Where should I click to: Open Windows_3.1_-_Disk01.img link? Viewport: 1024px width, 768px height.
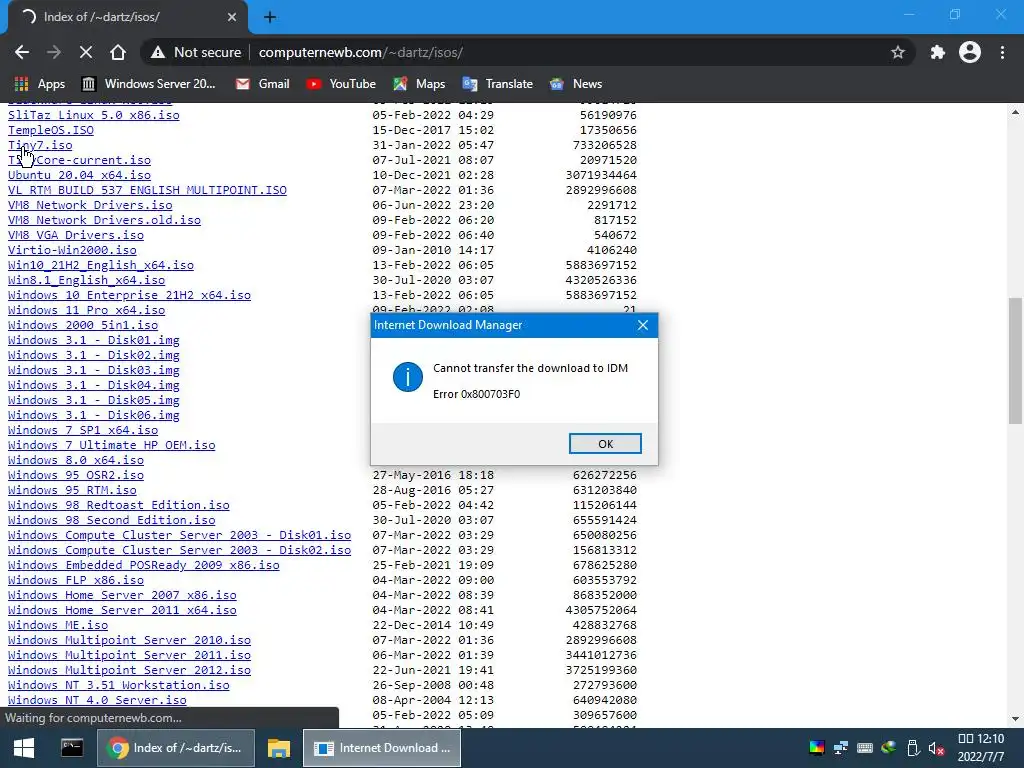coord(93,340)
